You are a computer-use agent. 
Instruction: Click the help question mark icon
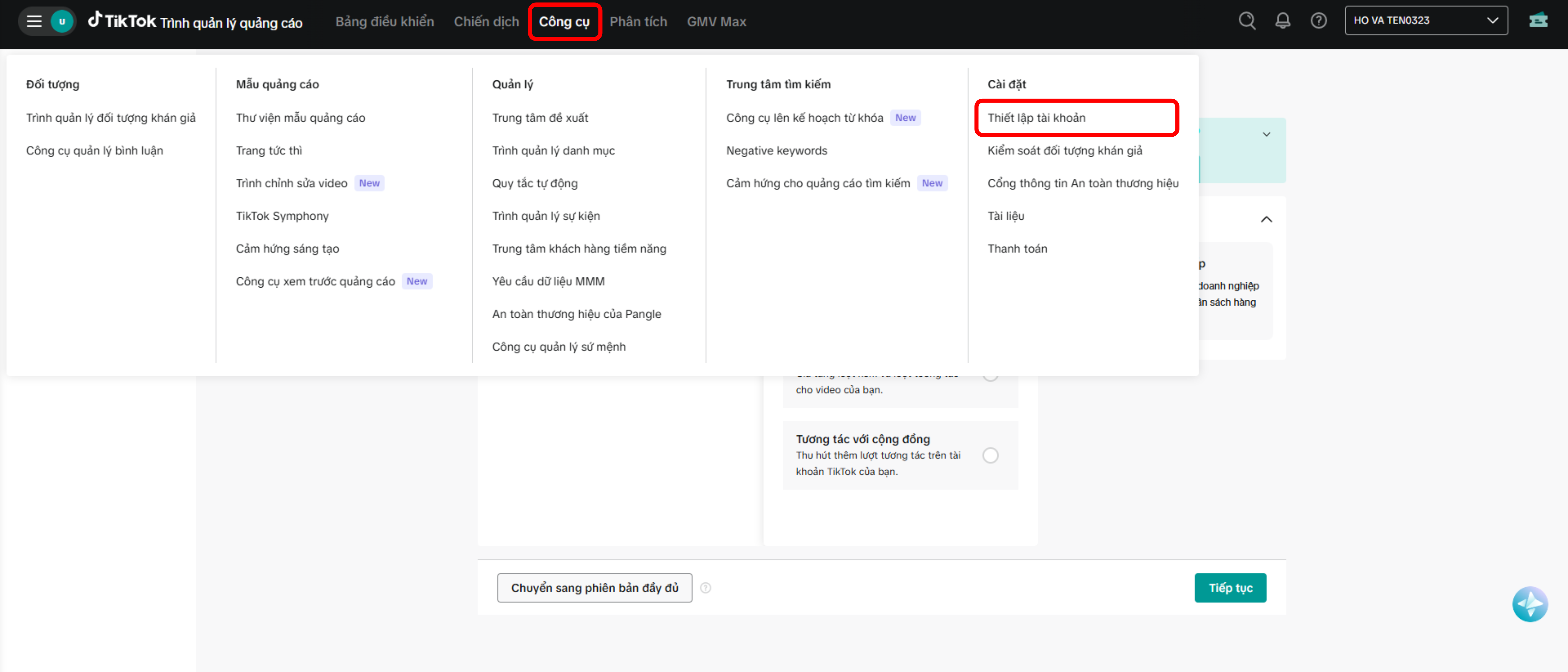(x=1319, y=21)
